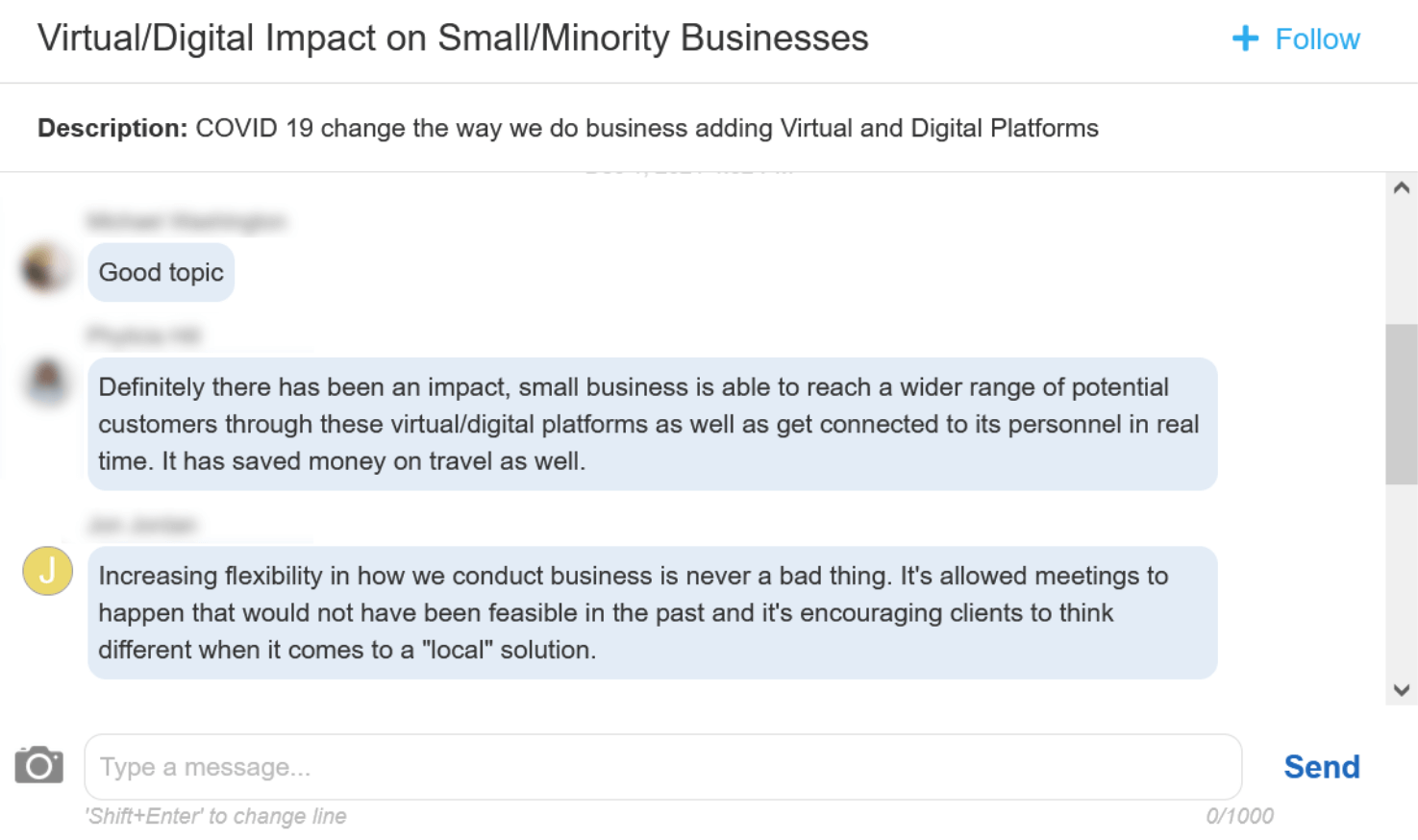Click the 'Virtual/Digital Impact' topic title
This screenshot has width=1418, height=840.
[x=453, y=38]
